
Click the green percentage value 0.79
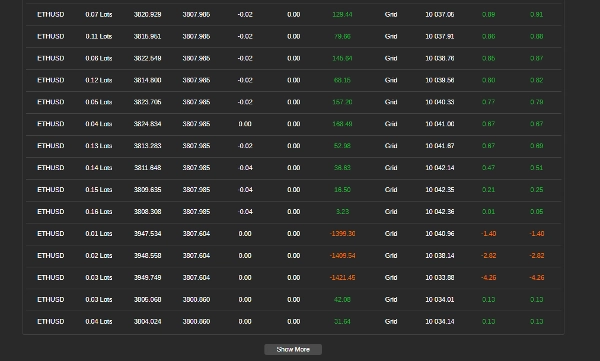click(536, 102)
